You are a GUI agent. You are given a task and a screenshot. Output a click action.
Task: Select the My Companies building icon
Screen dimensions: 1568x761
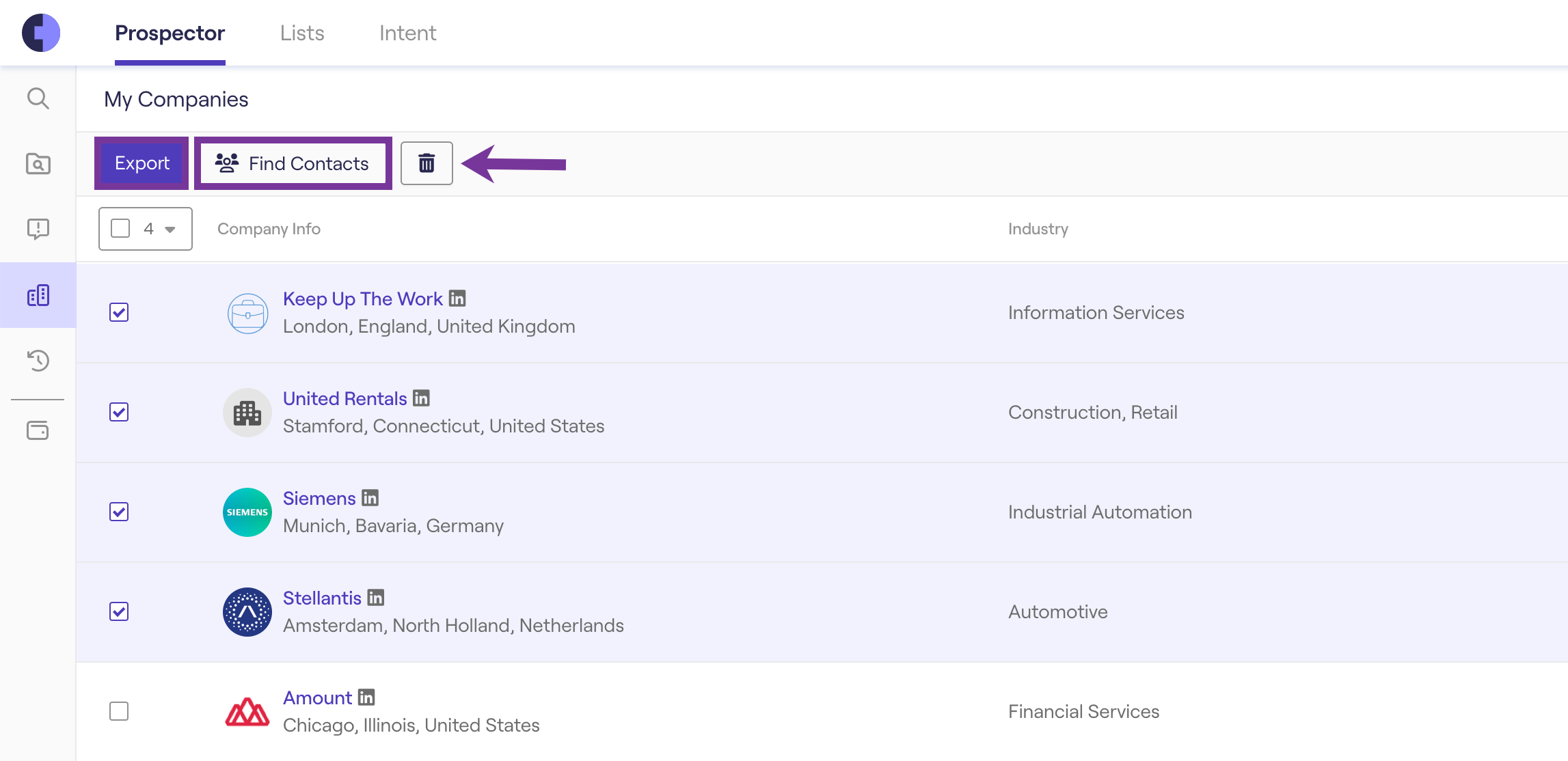[x=38, y=295]
